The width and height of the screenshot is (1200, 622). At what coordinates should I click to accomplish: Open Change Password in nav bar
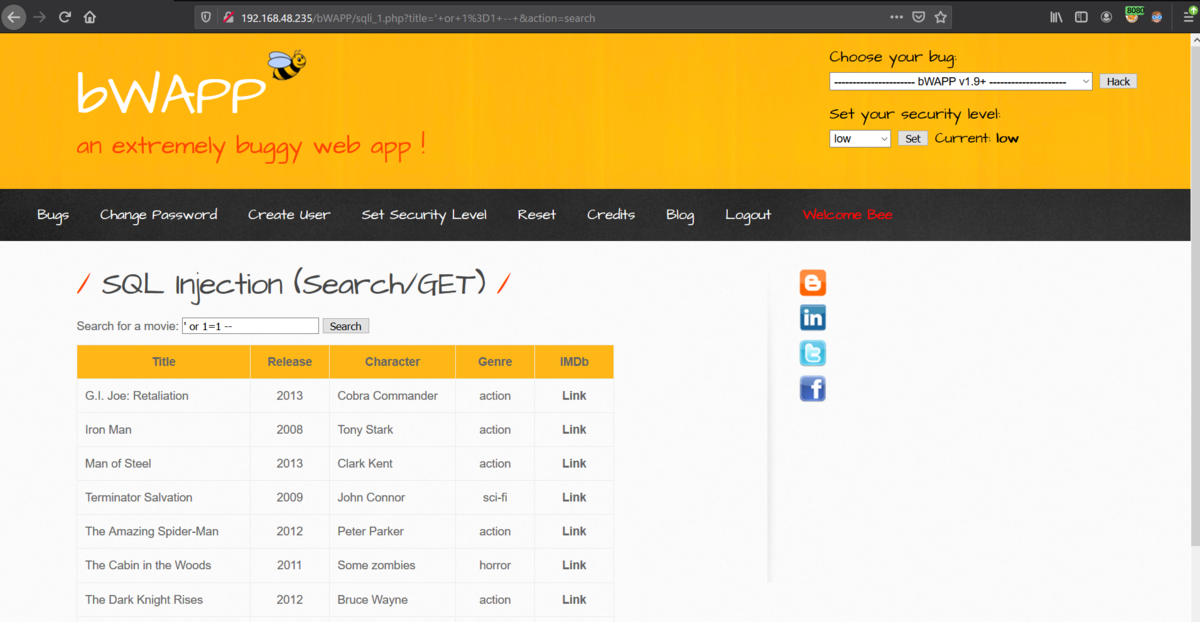pos(158,215)
